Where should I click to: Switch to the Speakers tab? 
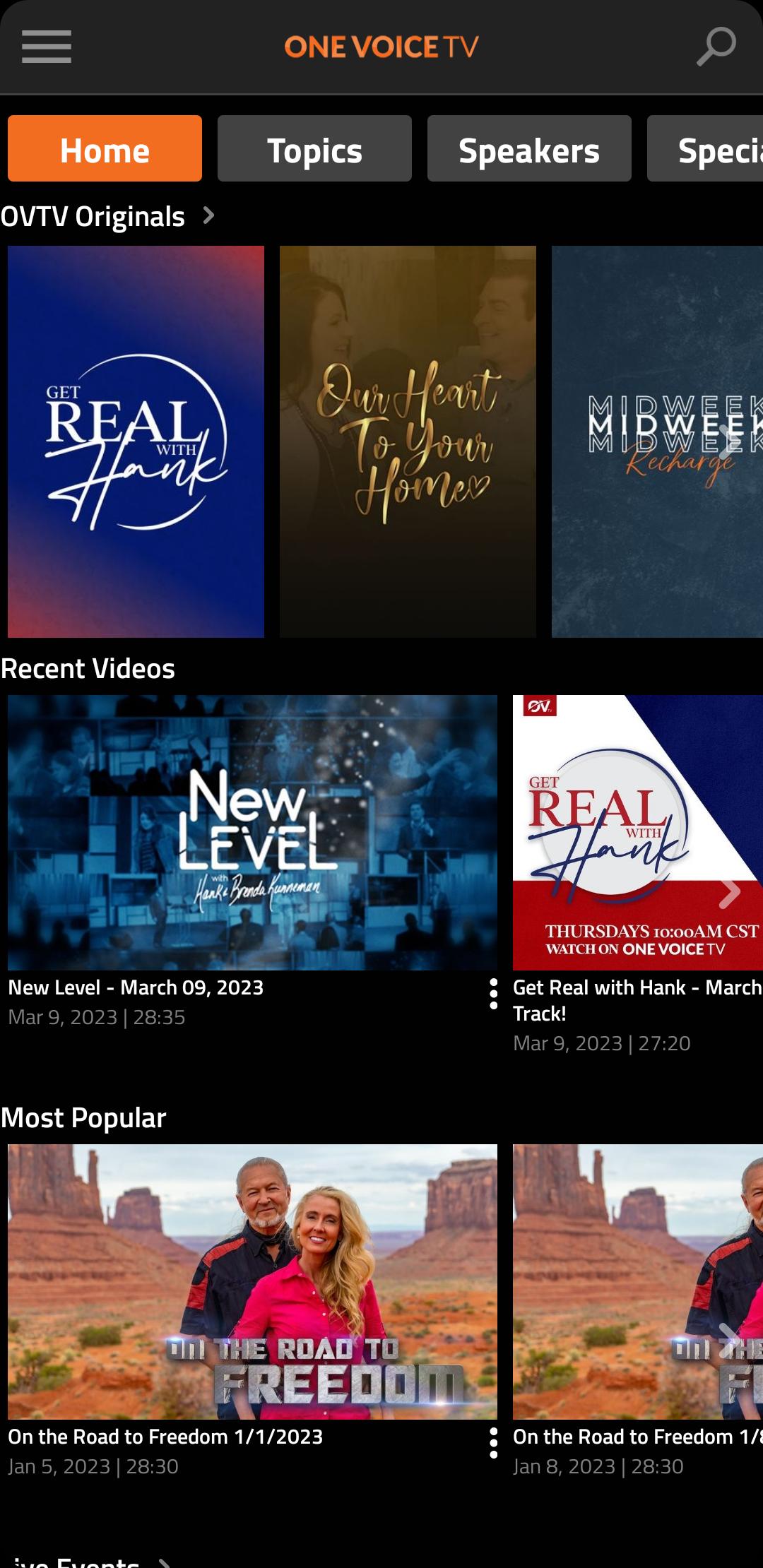[x=529, y=148]
